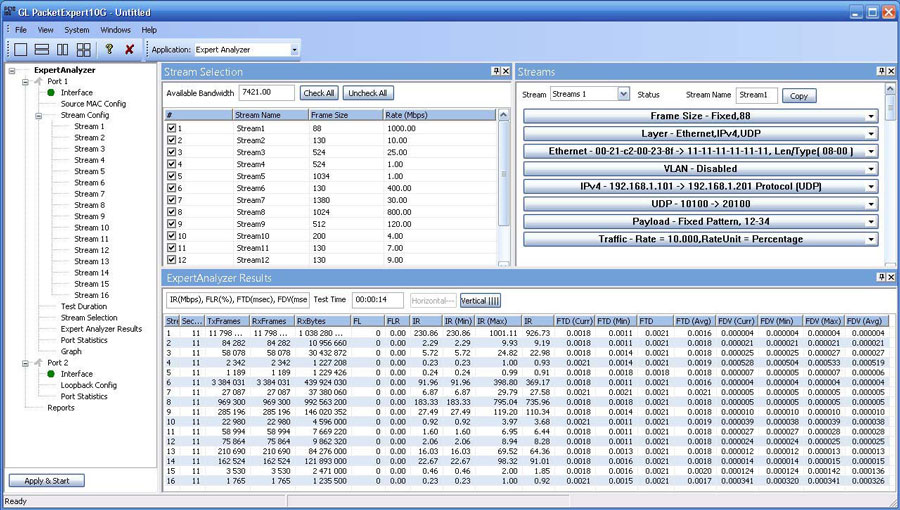Expand the Traffic - Rate section
Image resolution: width=900 pixels, height=510 pixels.
pos(701,239)
